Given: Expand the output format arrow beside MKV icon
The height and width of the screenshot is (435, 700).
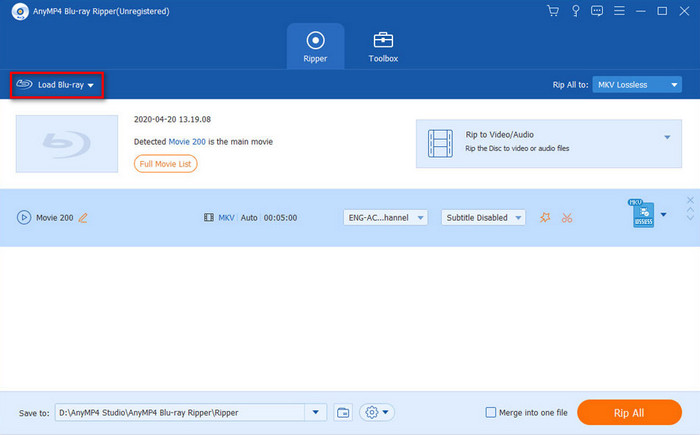Looking at the screenshot, I should pyautogui.click(x=664, y=214).
